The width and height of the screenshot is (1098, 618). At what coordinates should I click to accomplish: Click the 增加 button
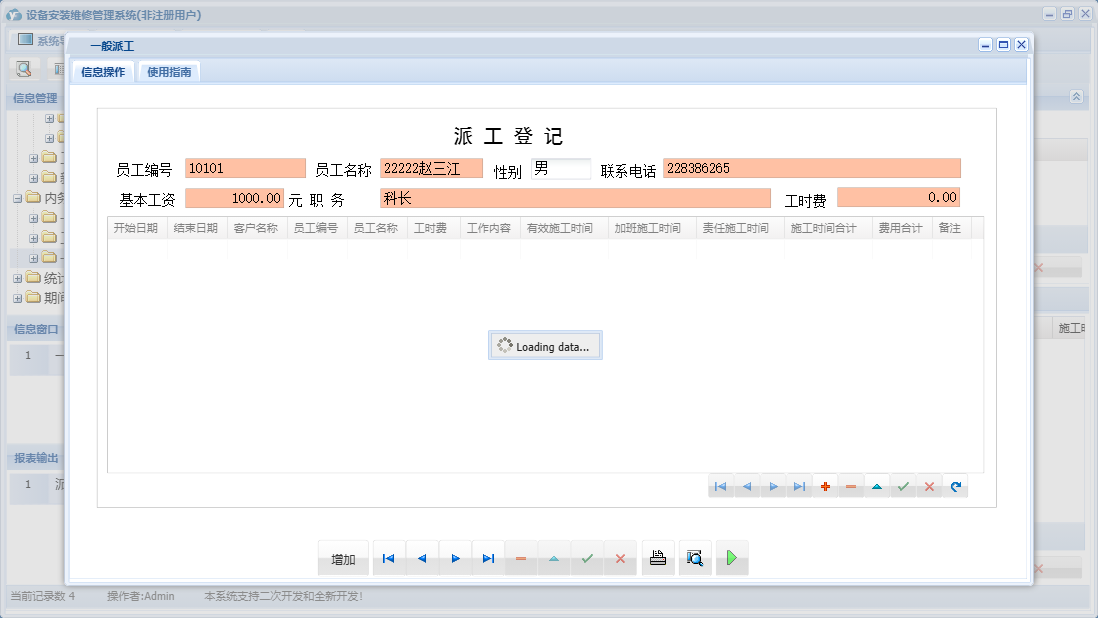tap(342, 558)
